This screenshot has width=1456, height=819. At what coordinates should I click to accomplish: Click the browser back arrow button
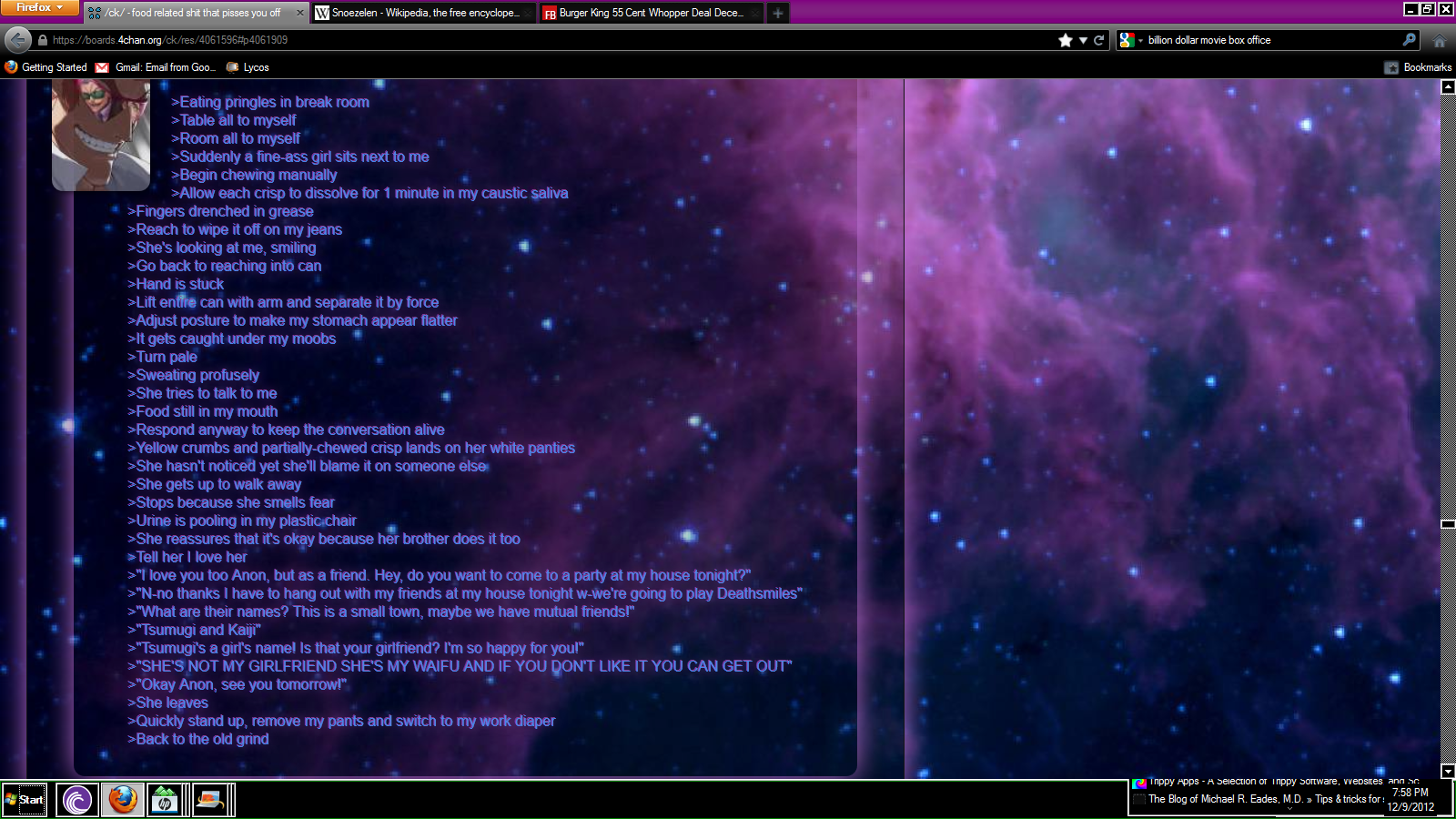[x=18, y=40]
